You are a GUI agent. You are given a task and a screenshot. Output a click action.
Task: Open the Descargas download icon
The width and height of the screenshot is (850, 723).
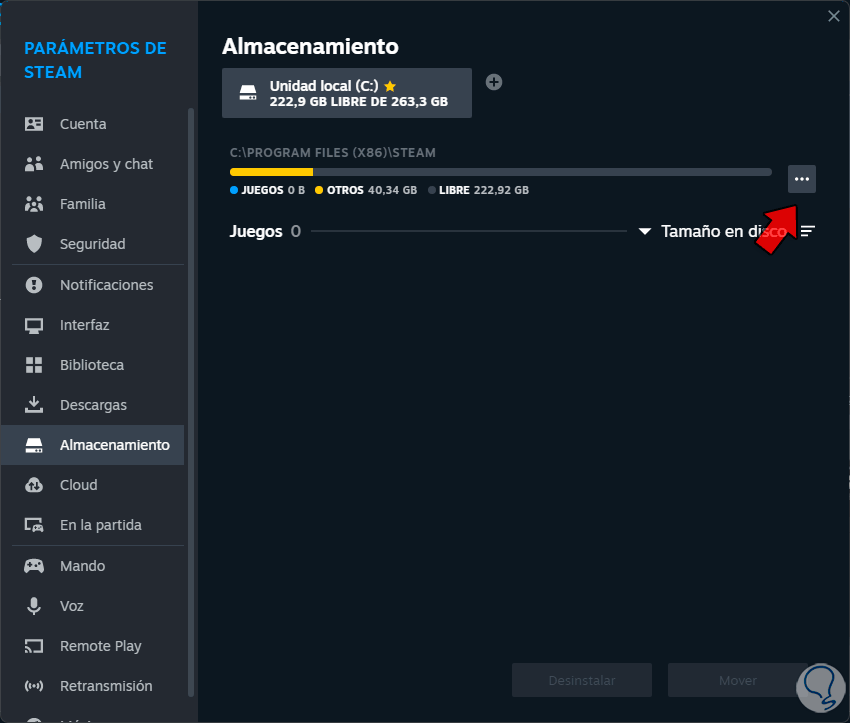click(34, 405)
